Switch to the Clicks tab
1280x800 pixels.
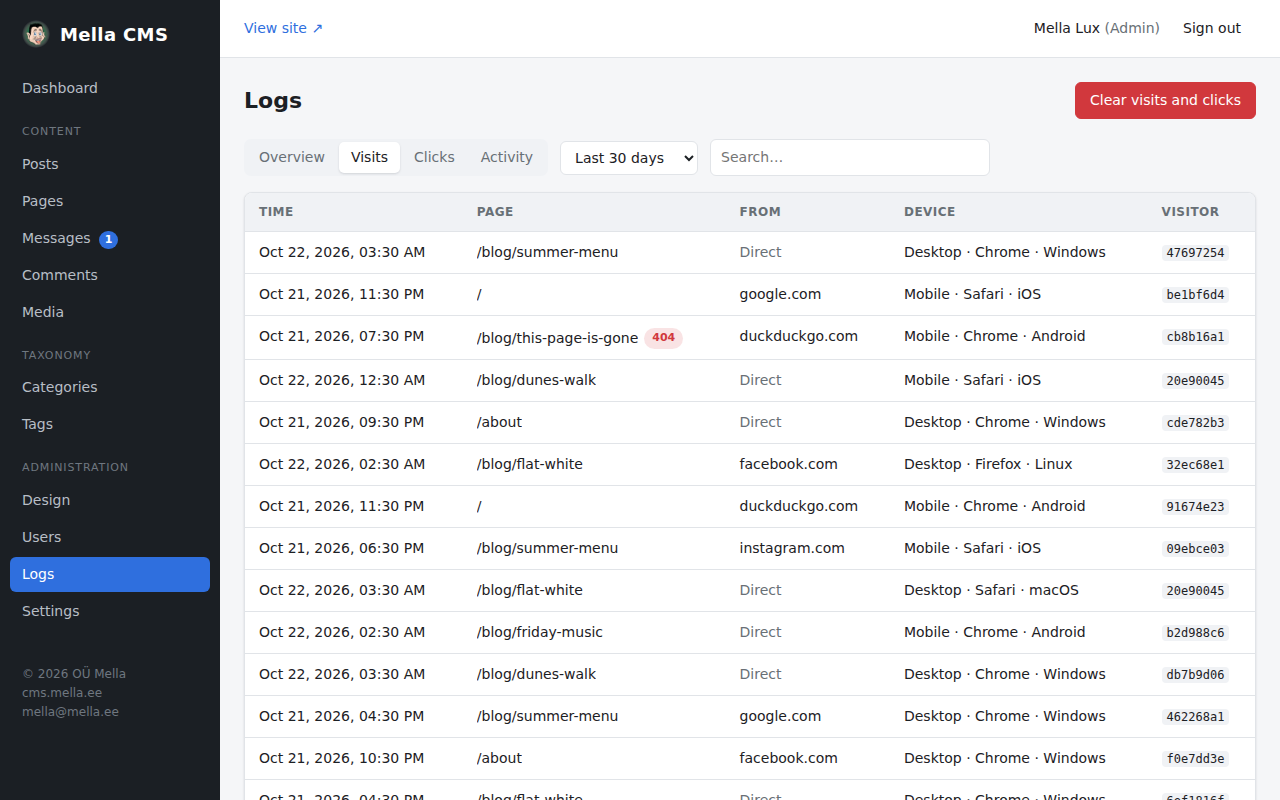click(434, 157)
